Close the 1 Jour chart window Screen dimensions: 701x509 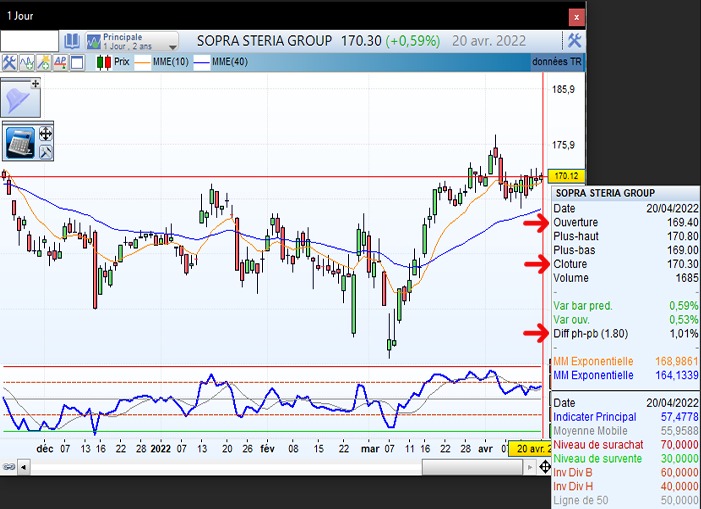576,17
